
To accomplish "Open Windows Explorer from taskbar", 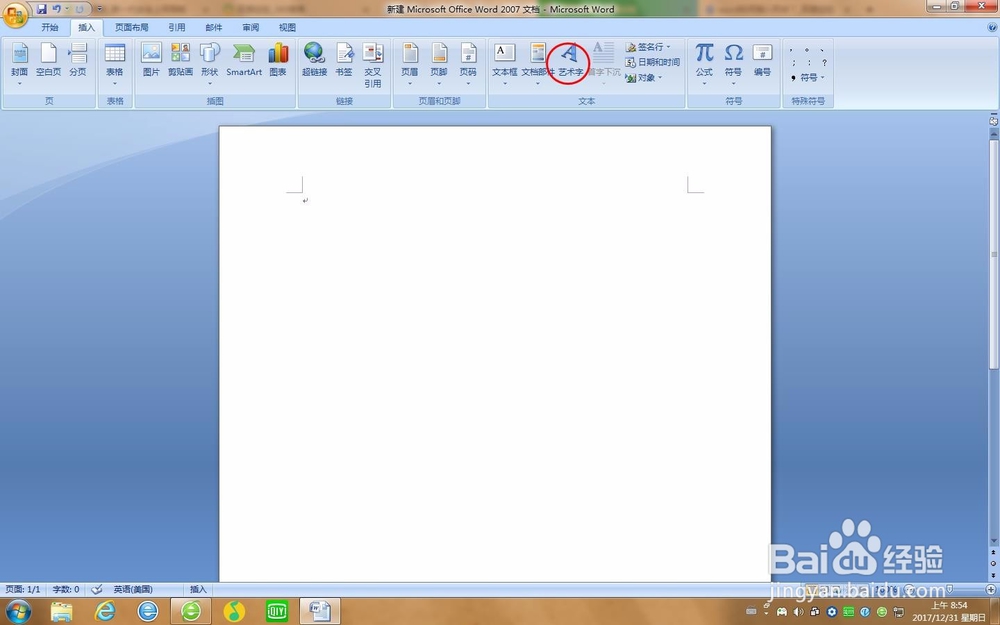I will click(61, 612).
